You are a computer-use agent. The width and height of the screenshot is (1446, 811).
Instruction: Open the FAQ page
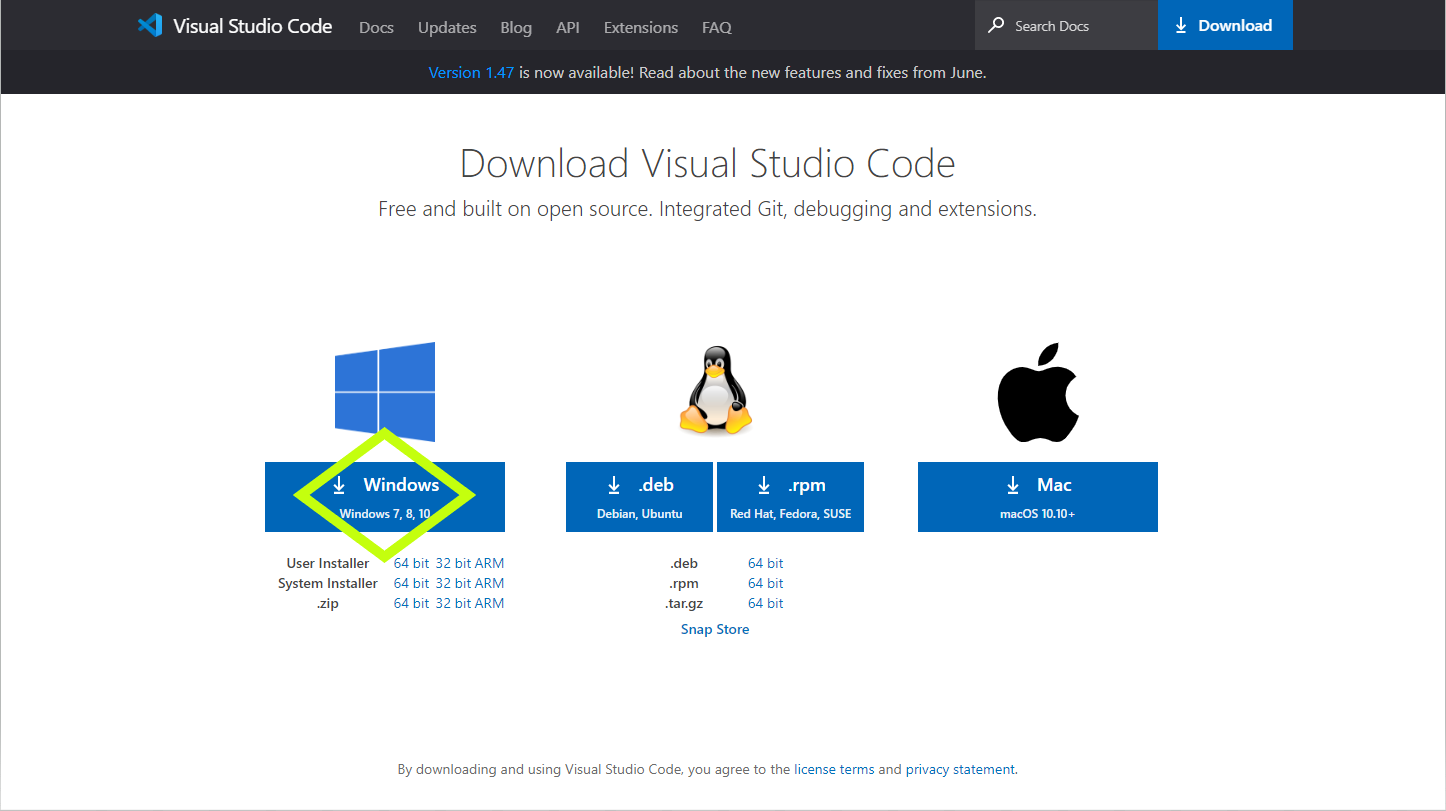pyautogui.click(x=716, y=27)
